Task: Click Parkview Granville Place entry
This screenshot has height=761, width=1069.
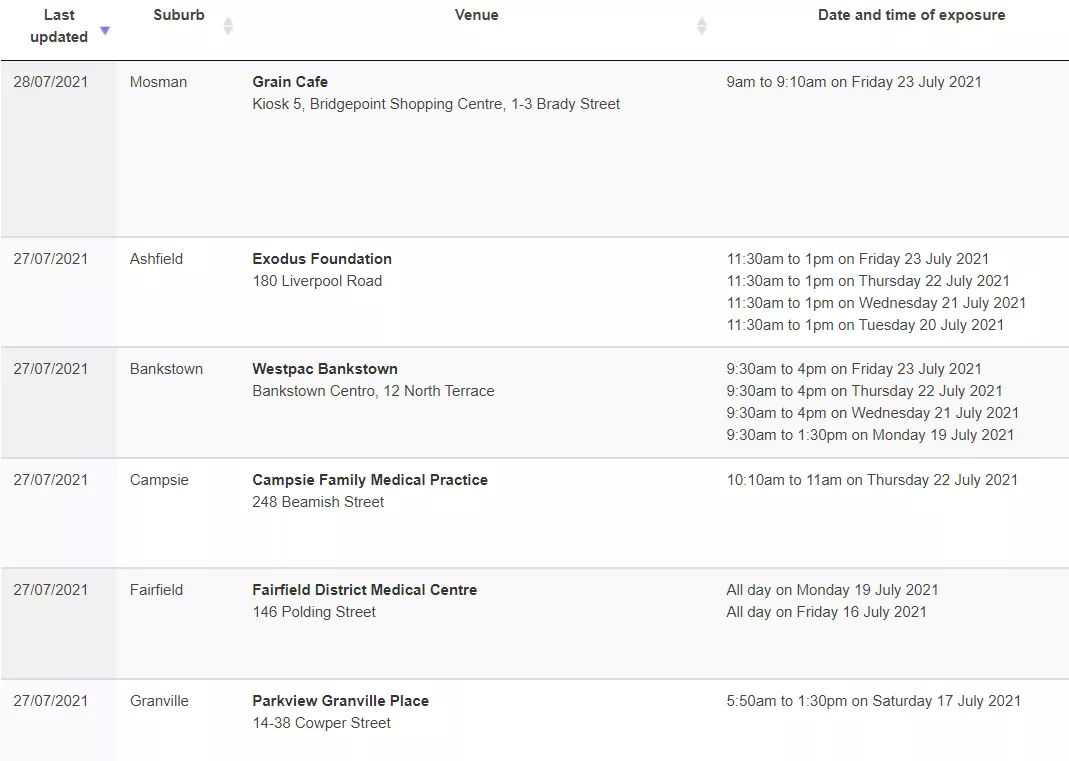Action: tap(340, 701)
